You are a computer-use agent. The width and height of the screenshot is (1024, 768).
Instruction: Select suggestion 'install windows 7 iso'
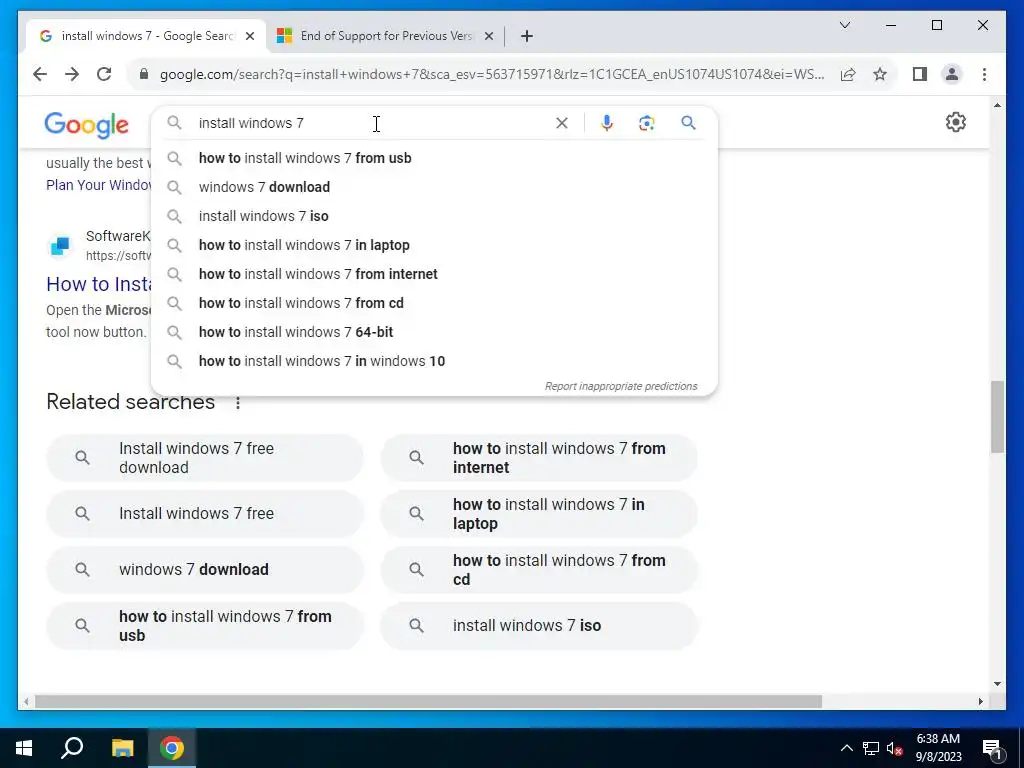pos(434,216)
